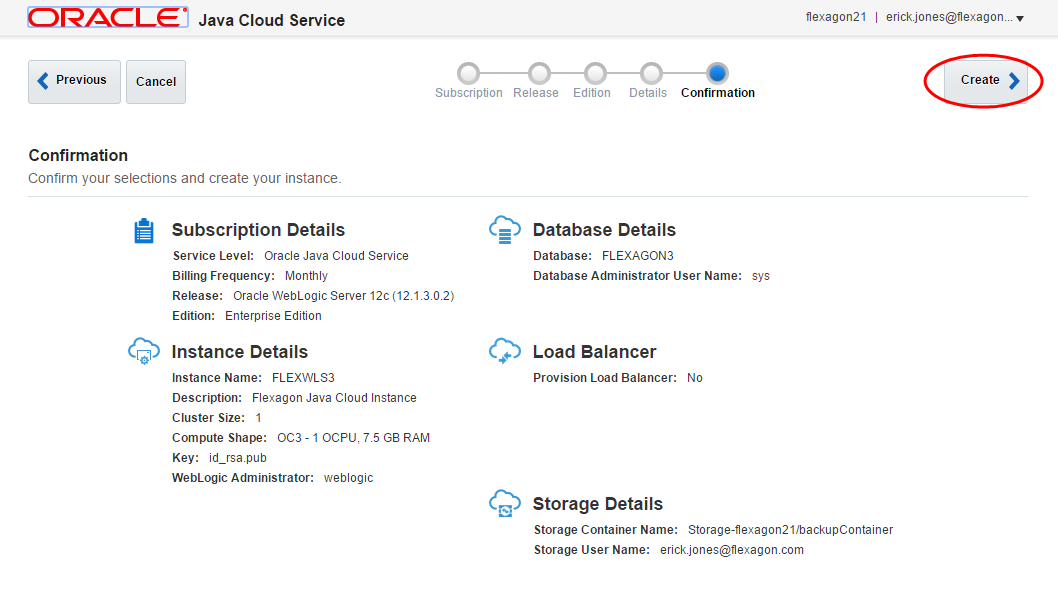The width and height of the screenshot is (1058, 598).
Task: Click the storage user name erick.jones@flexagon.com
Action: (x=732, y=549)
